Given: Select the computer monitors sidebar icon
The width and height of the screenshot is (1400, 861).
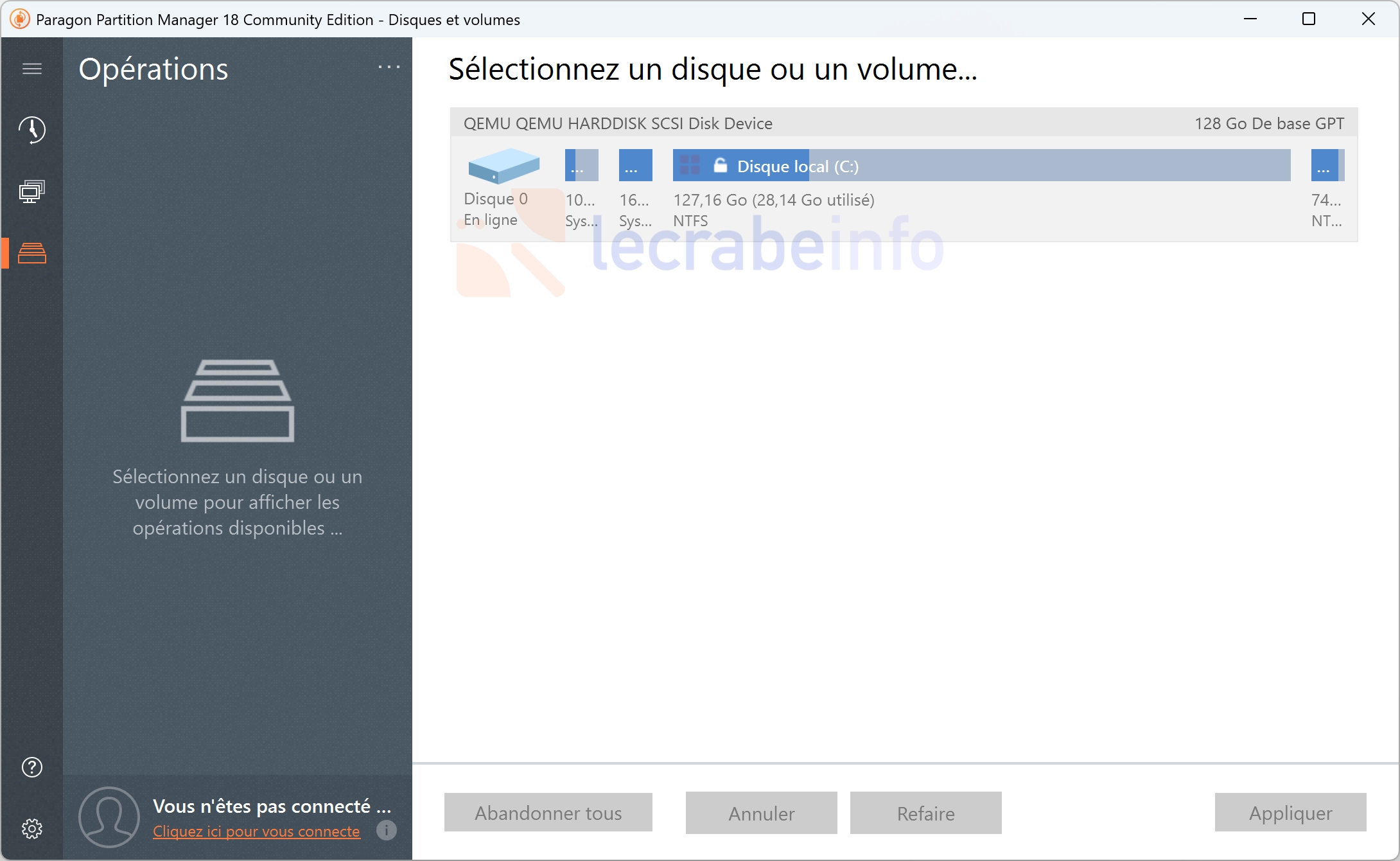Looking at the screenshot, I should [x=31, y=191].
